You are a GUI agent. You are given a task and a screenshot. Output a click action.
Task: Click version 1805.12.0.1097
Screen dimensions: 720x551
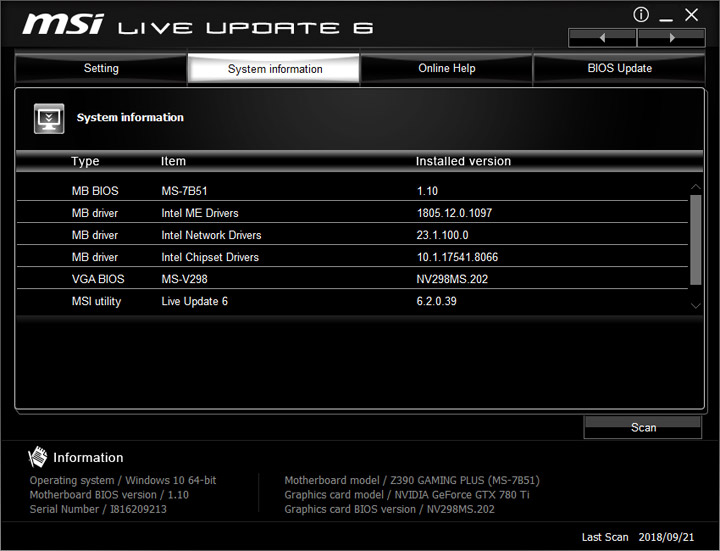[x=454, y=213]
